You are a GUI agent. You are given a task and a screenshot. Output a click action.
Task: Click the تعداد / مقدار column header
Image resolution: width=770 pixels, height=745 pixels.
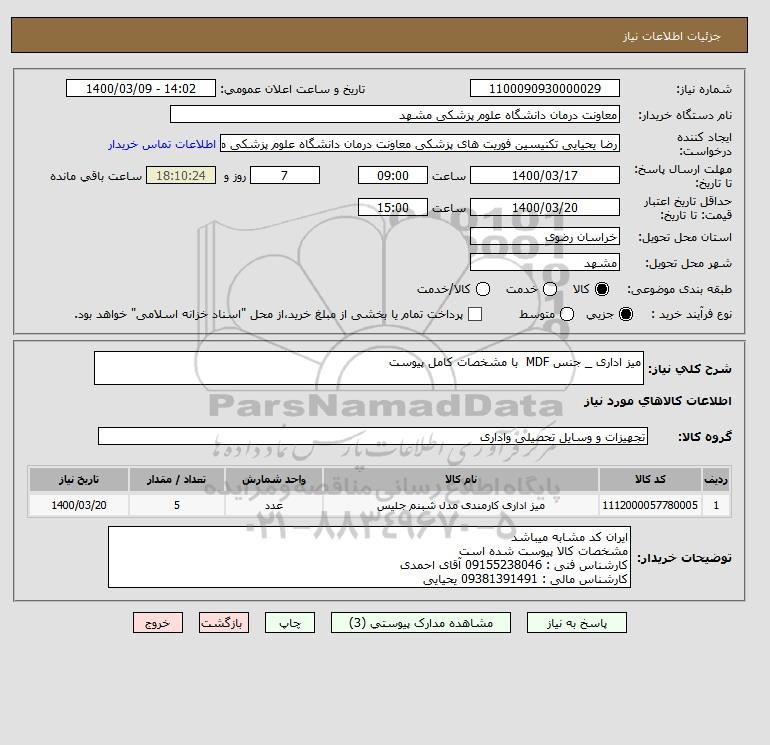tap(177, 479)
